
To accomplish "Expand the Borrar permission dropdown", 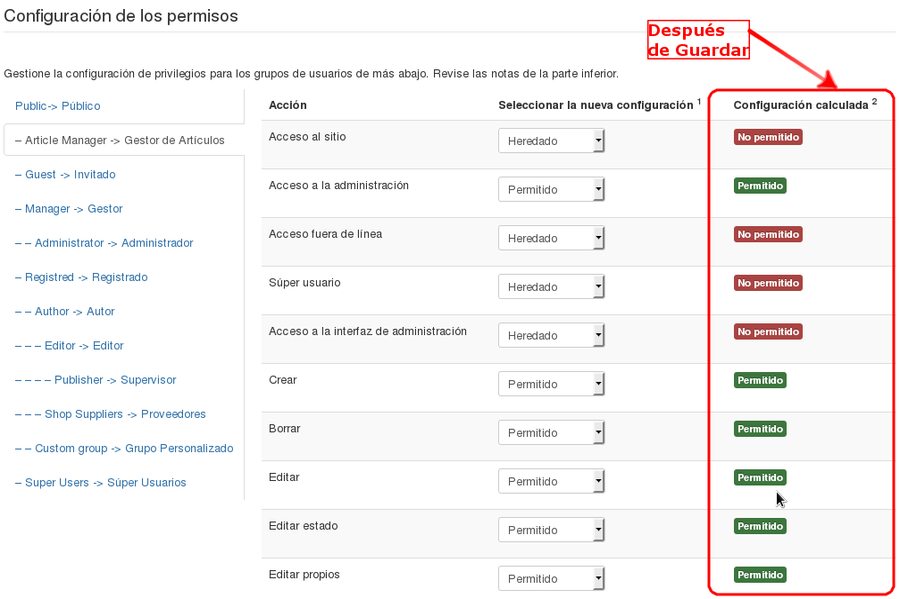I will click(x=552, y=433).
